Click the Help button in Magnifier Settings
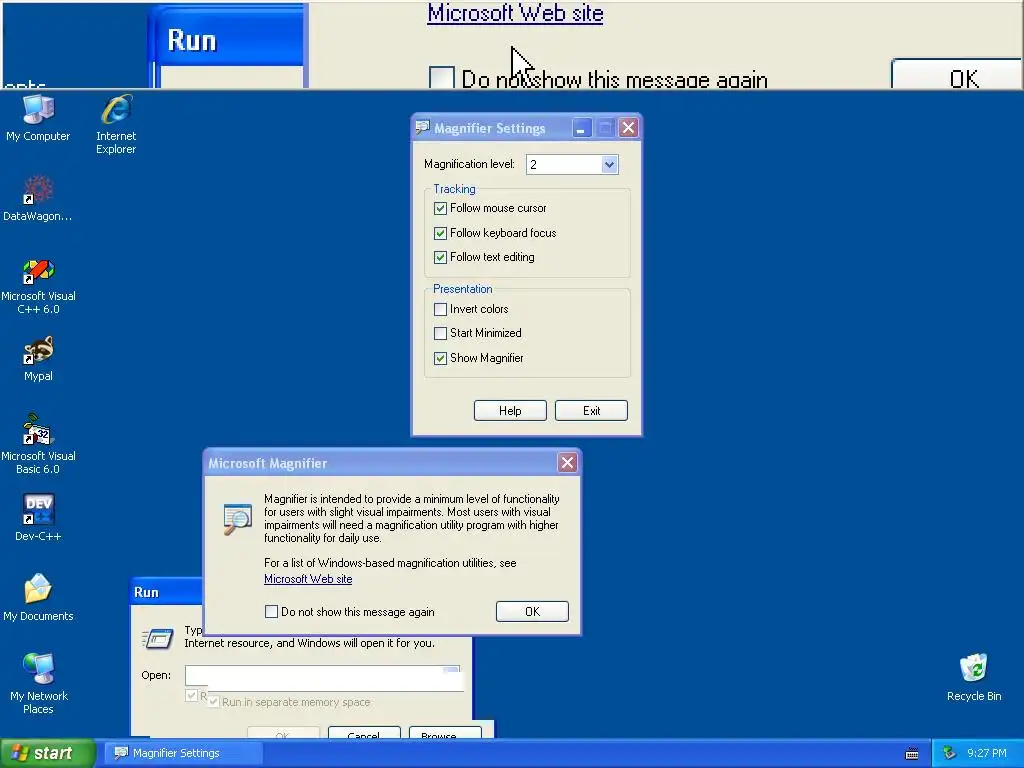Screen dimensions: 1024x768 pyautogui.click(x=510, y=411)
